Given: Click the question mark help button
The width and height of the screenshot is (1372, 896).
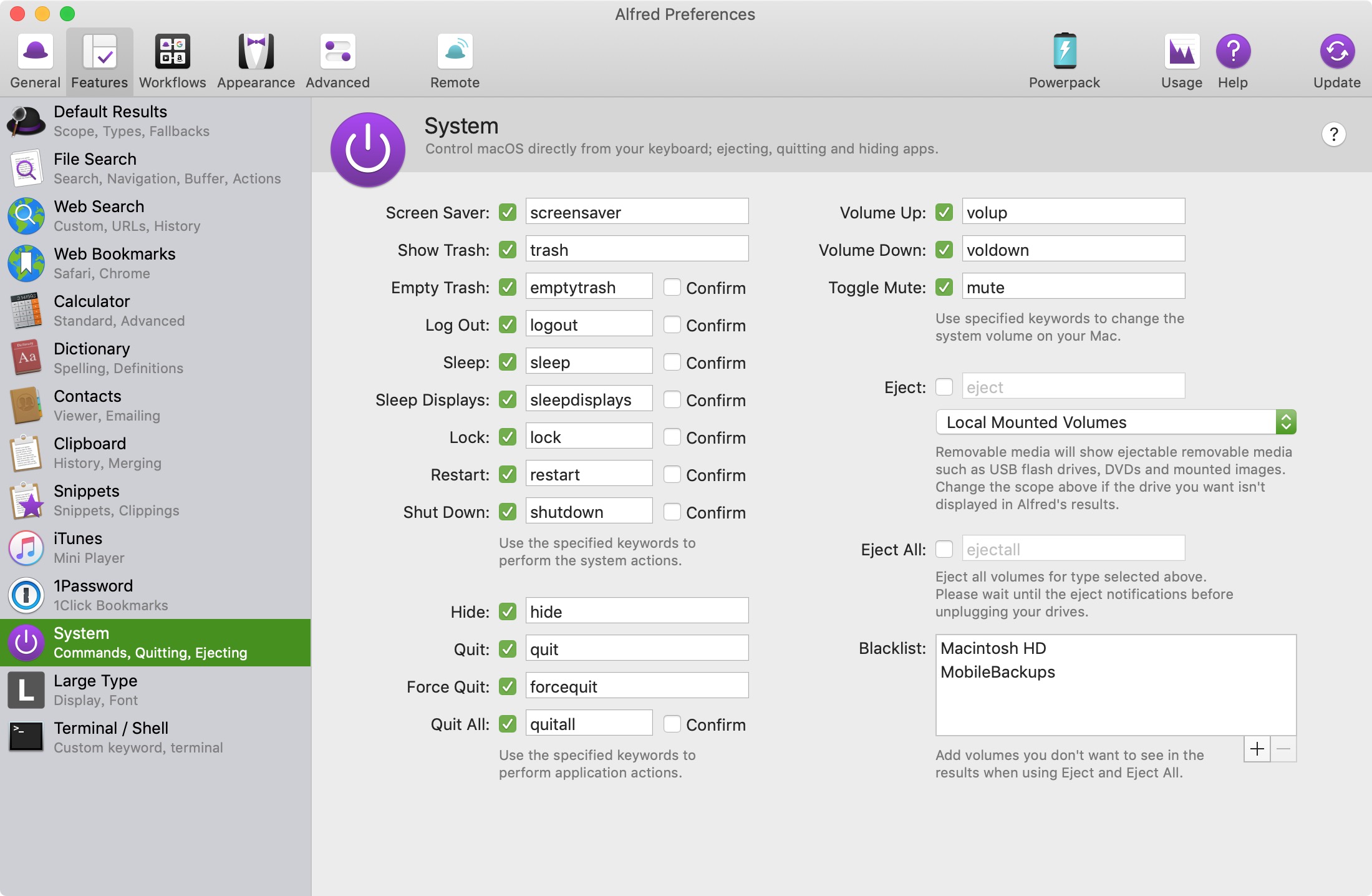Looking at the screenshot, I should pyautogui.click(x=1333, y=134).
